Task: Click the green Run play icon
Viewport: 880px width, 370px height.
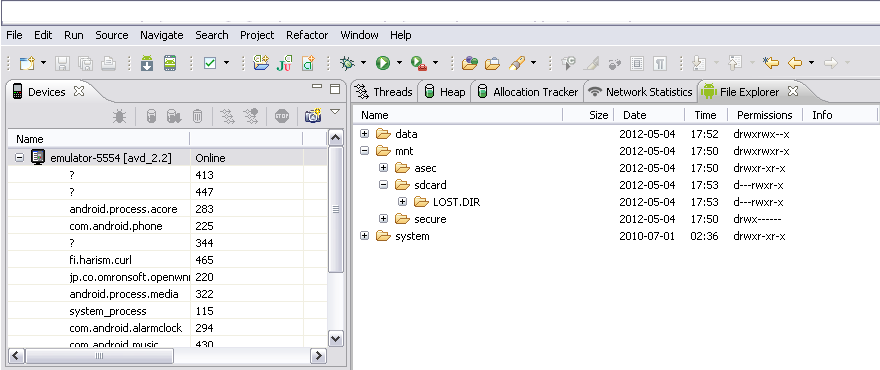Action: tap(383, 63)
